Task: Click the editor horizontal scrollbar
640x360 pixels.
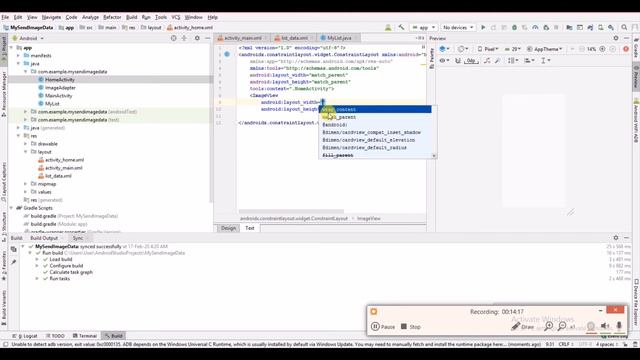Action: (291, 211)
